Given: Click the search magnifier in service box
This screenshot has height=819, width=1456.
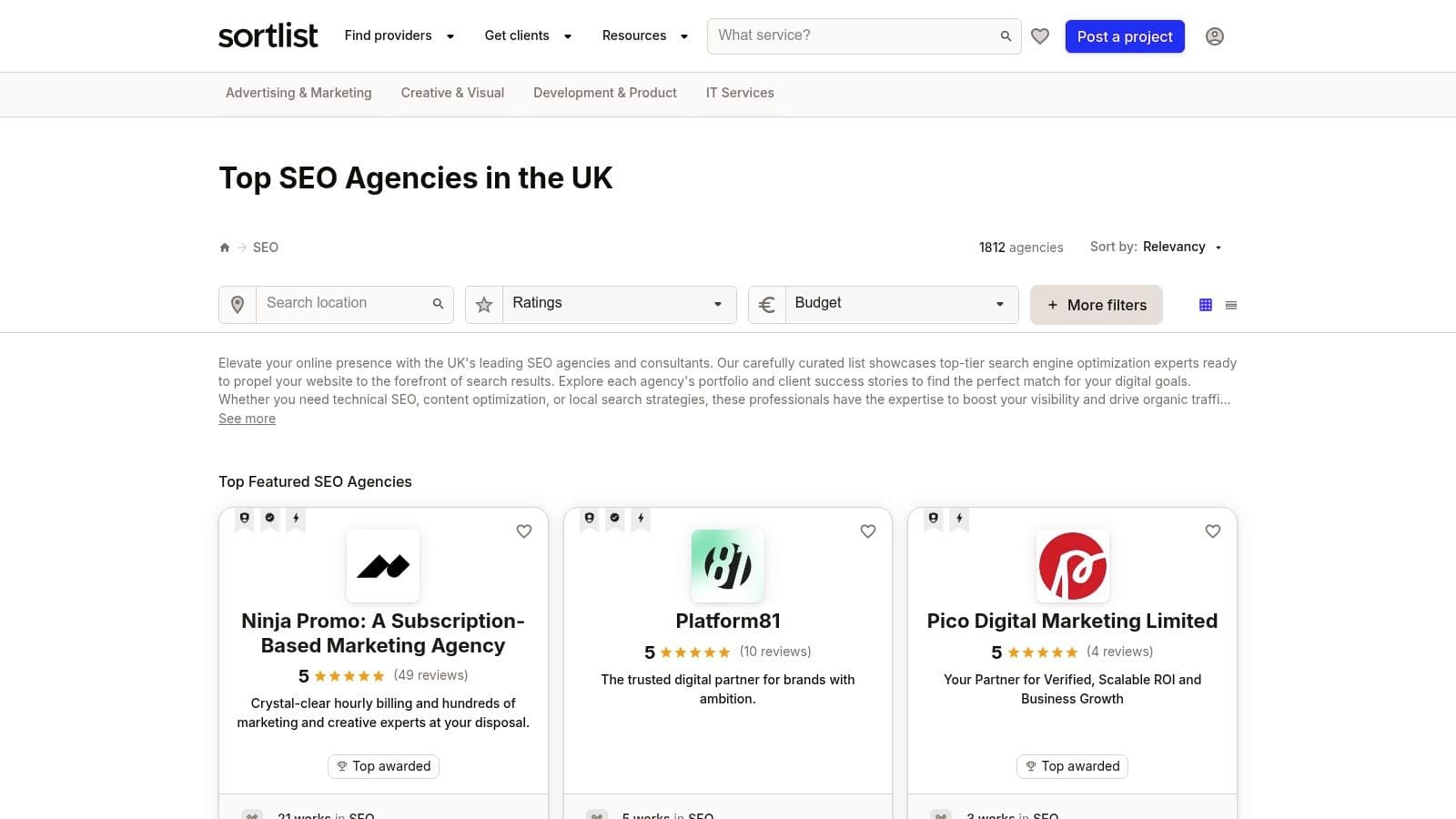Looking at the screenshot, I should (x=1006, y=36).
